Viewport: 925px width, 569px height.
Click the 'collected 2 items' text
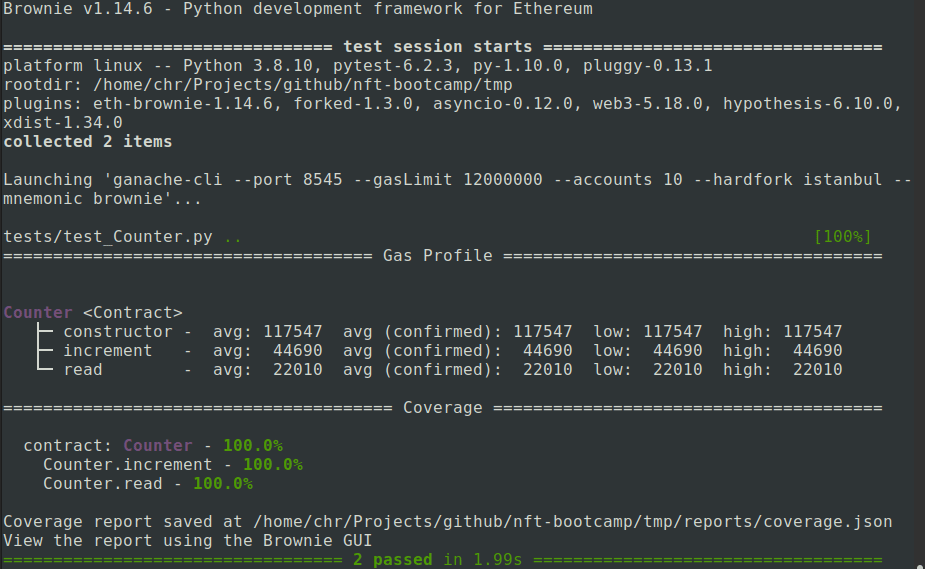[87, 142]
